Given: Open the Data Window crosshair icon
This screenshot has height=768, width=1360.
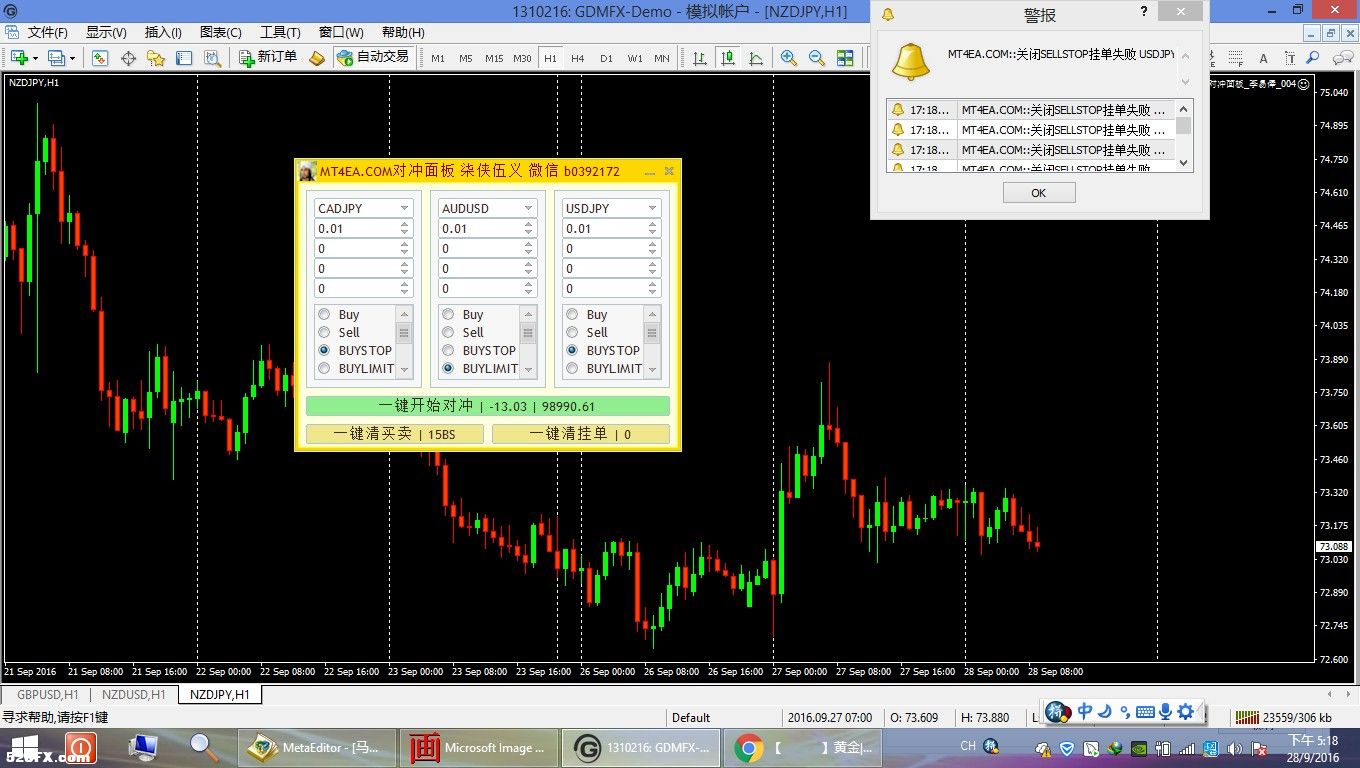Looking at the screenshot, I should coord(128,58).
